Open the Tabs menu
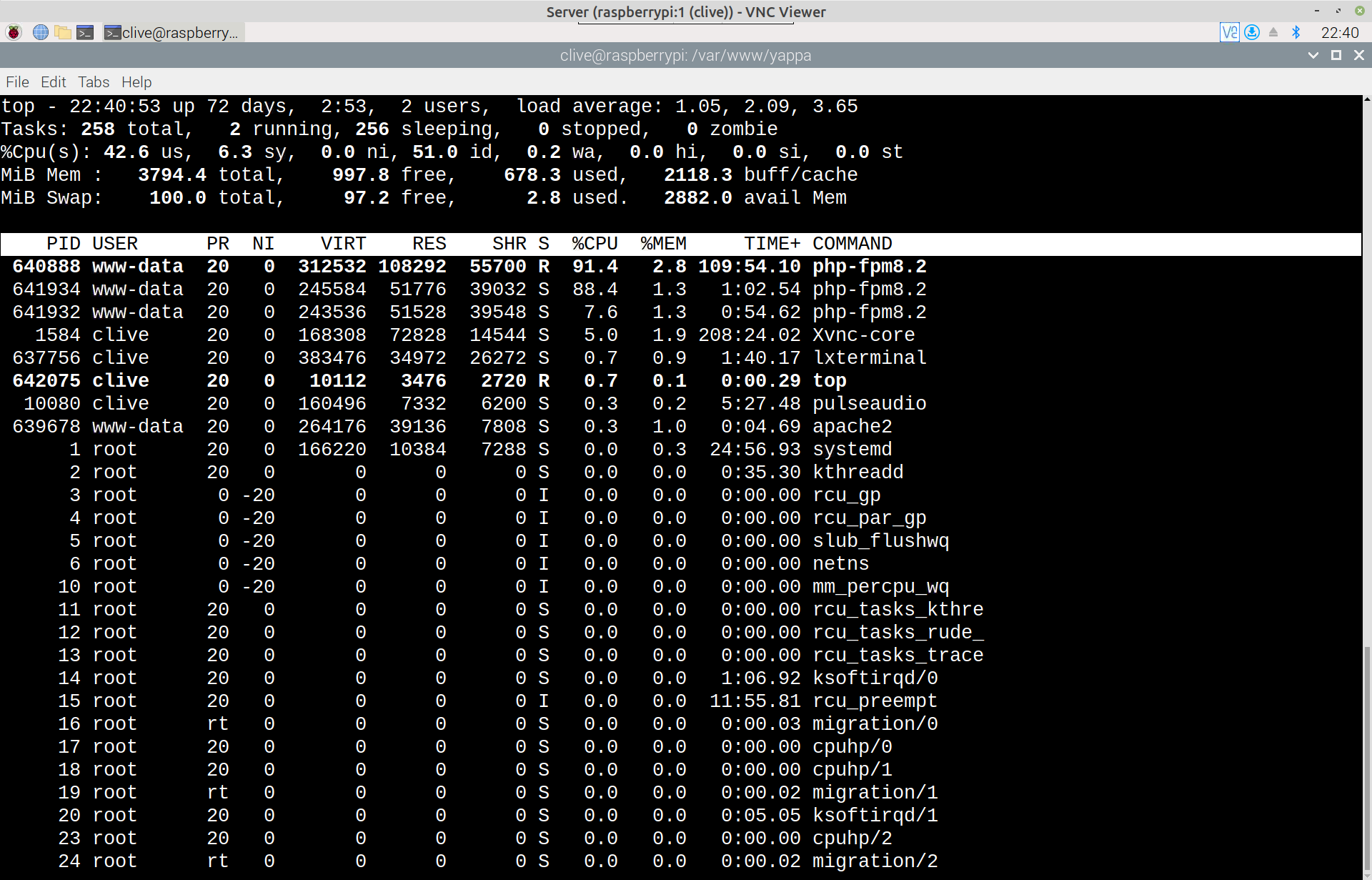This screenshot has height=880, width=1372. tap(94, 82)
